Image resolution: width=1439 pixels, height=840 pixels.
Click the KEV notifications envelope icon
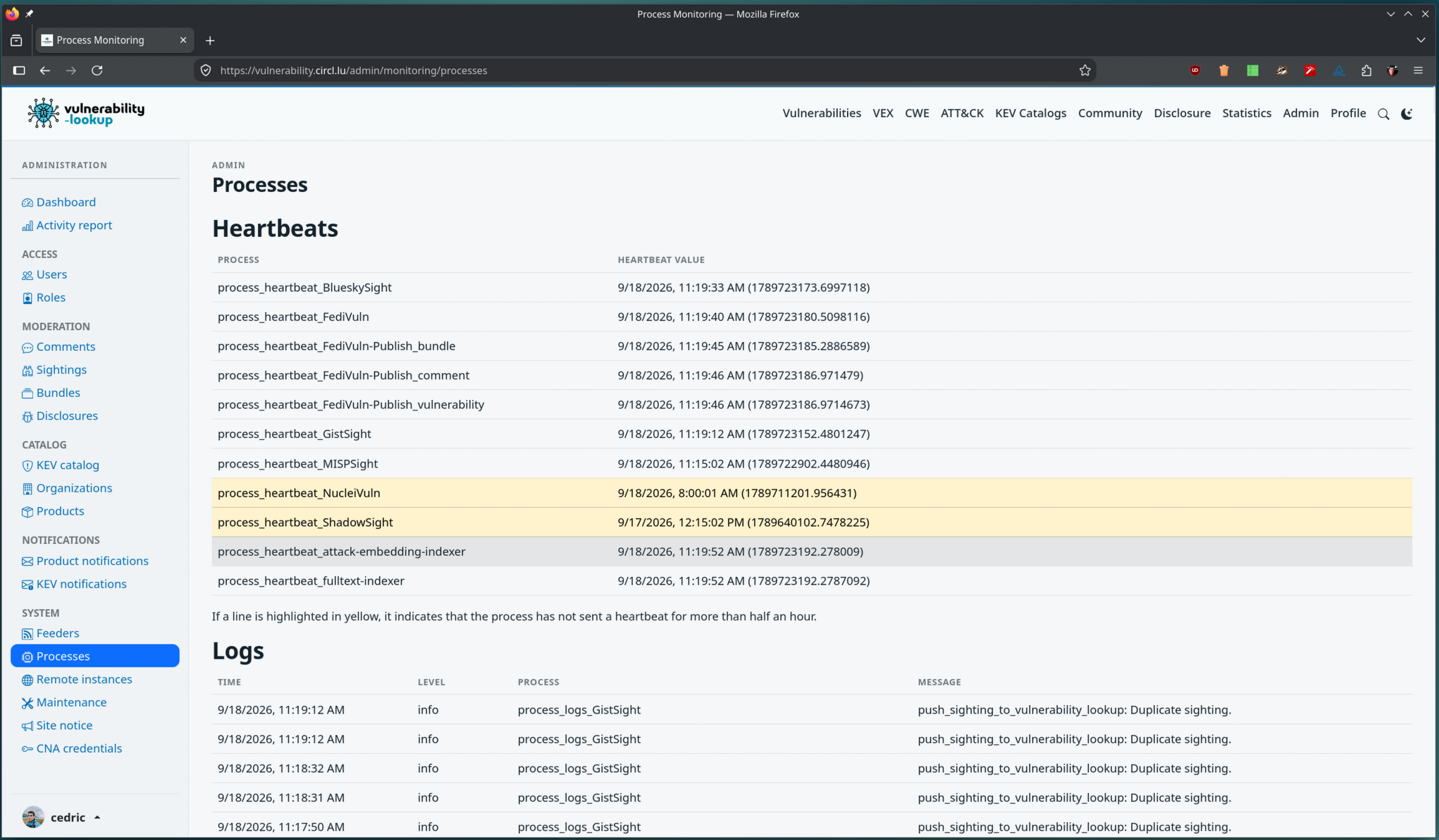click(x=27, y=585)
